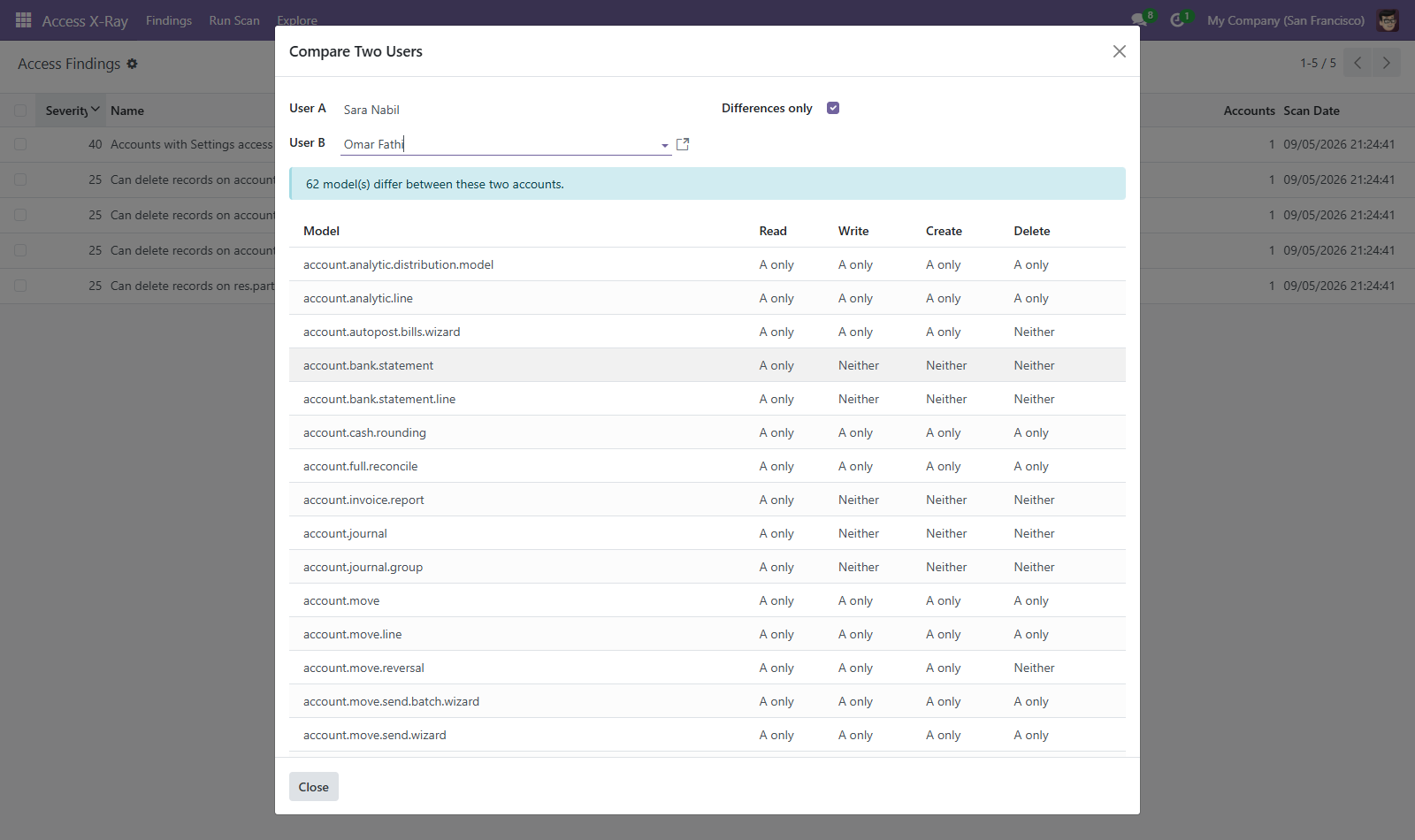The image size is (1415, 840).
Task: Click the Compare Two Users dialog title
Action: click(356, 51)
